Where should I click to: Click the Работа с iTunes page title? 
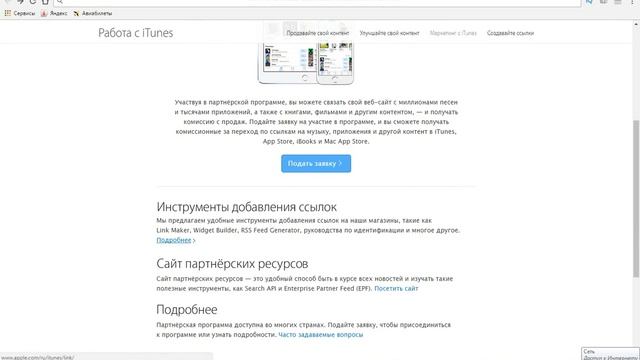click(136, 33)
